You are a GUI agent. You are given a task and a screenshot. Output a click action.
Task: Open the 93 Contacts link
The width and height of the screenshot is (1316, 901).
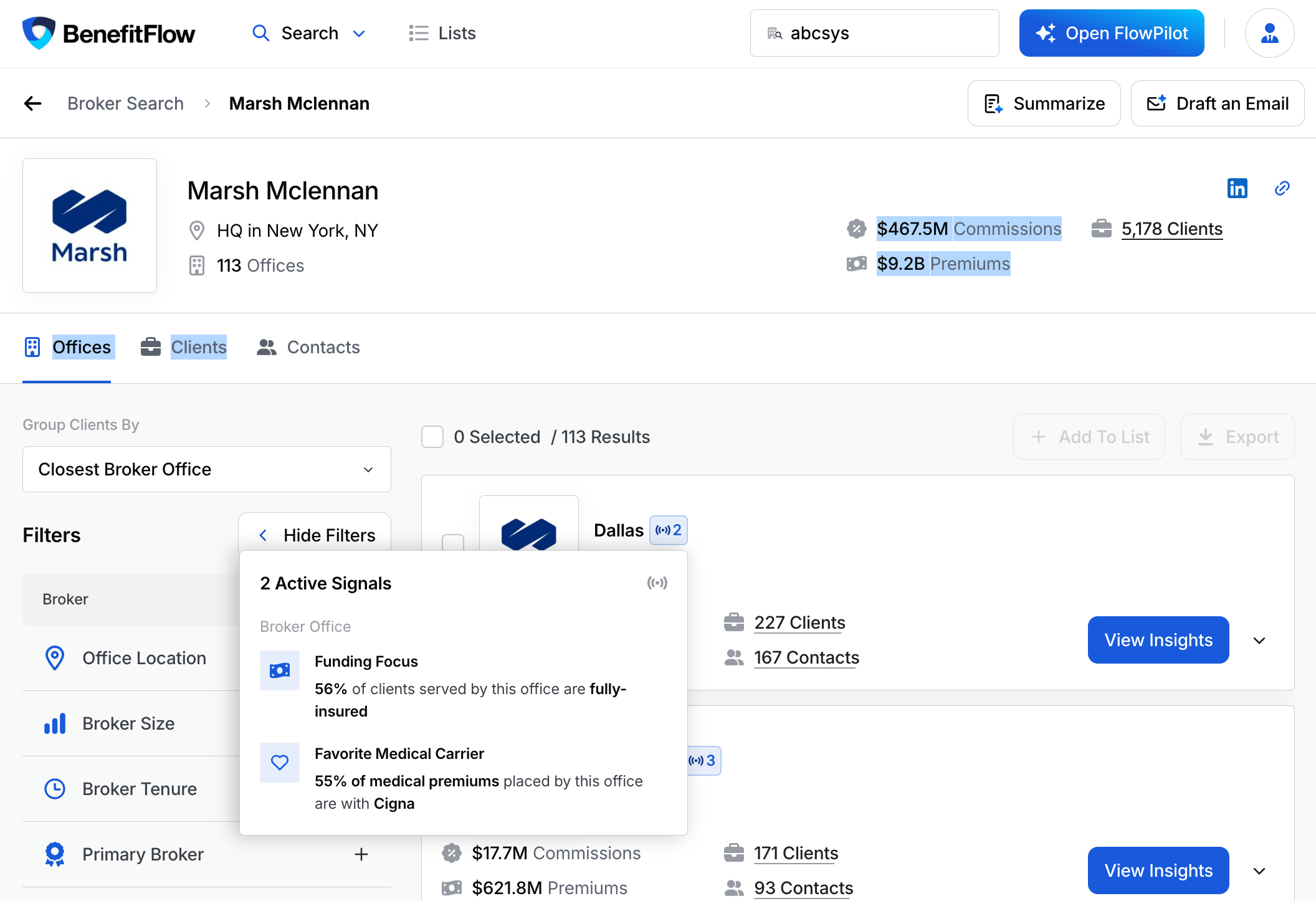click(x=803, y=888)
